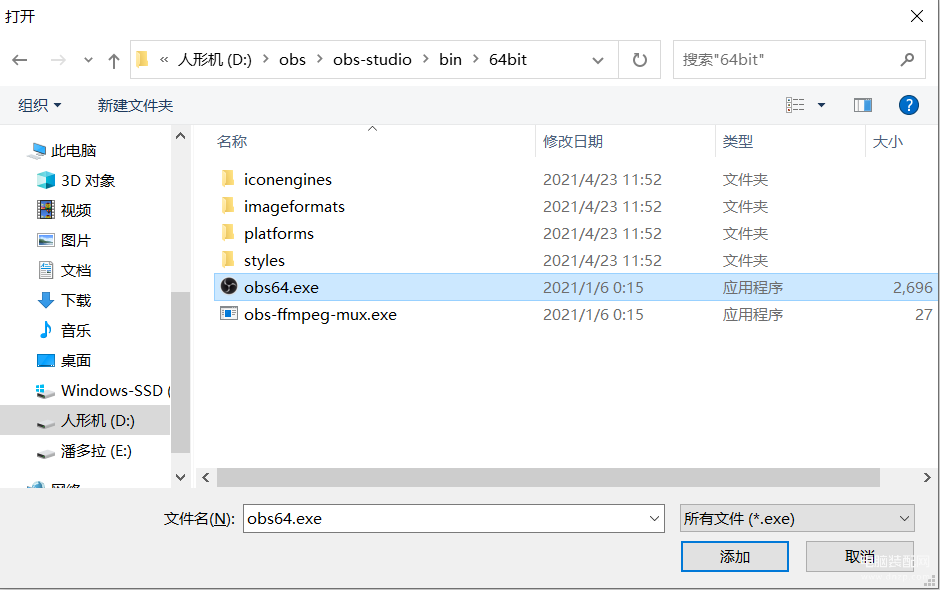Screen dimensions: 940x590
Task: Change view layout icon
Action: coord(795,105)
